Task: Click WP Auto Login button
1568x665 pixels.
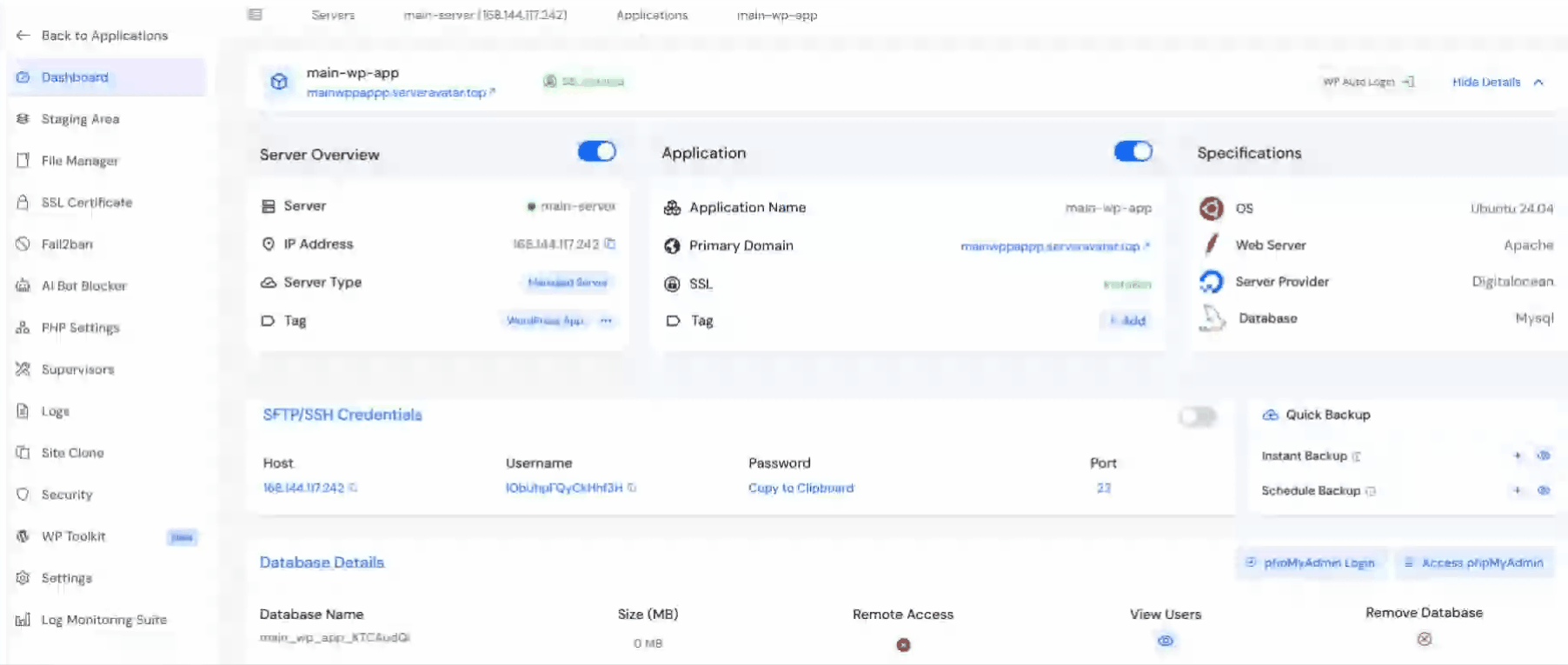Action: click(1368, 82)
